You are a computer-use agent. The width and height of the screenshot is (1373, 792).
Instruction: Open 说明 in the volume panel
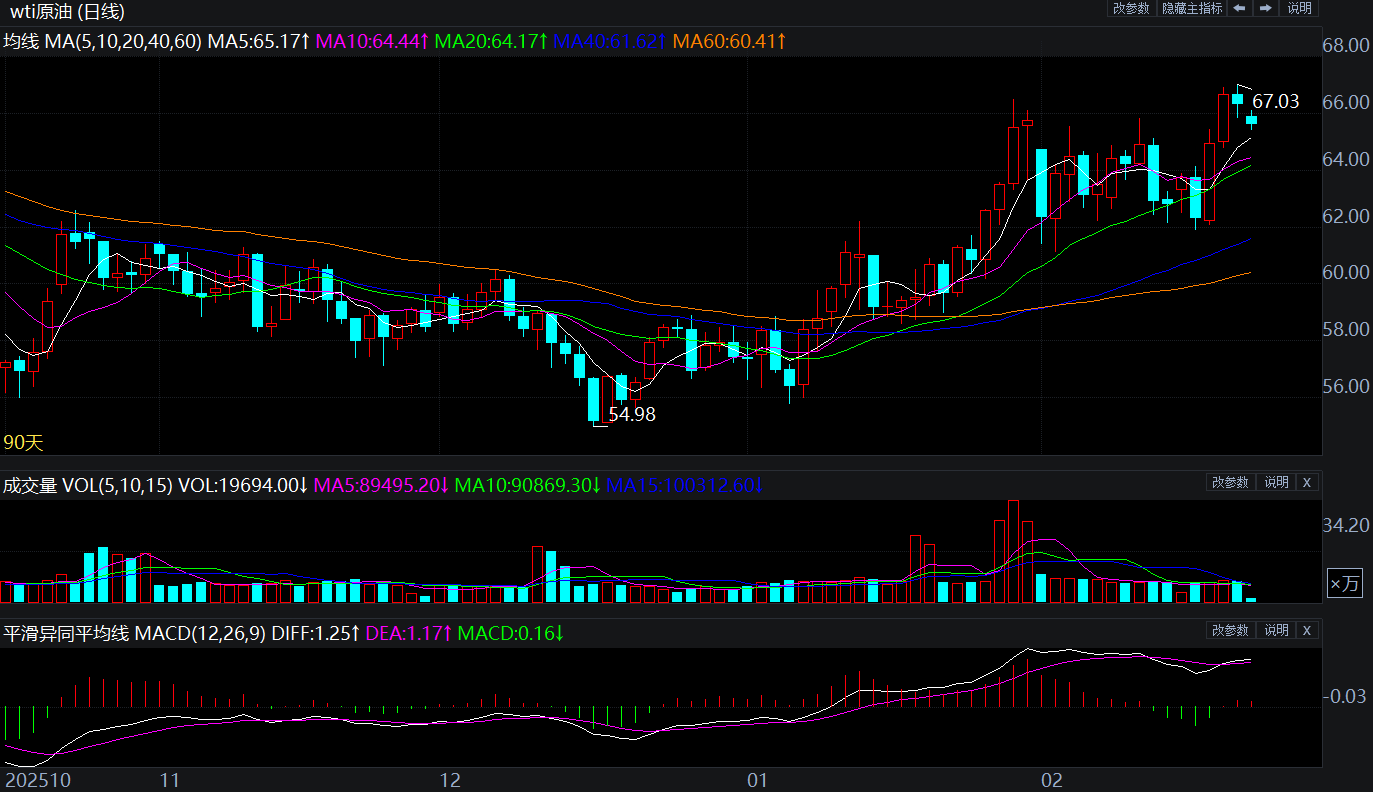(1276, 482)
